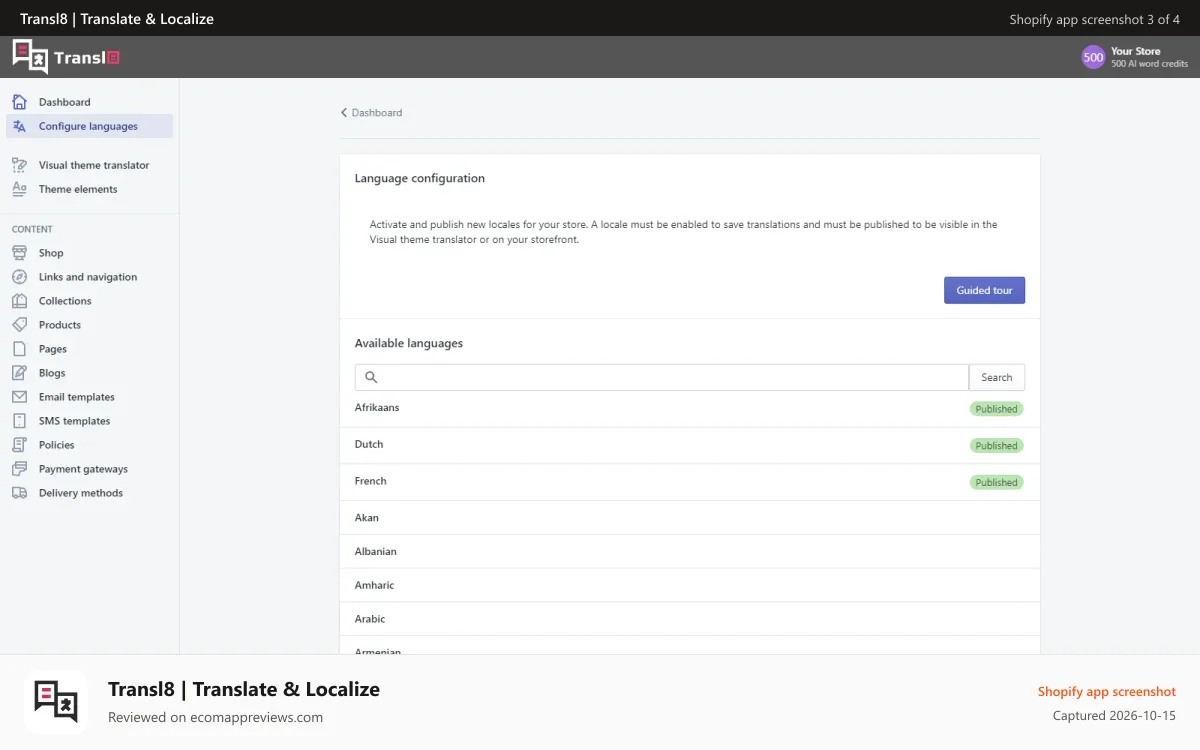Image resolution: width=1200 pixels, height=750 pixels.
Task: Click Published badge for Dutch
Action: pos(996,446)
